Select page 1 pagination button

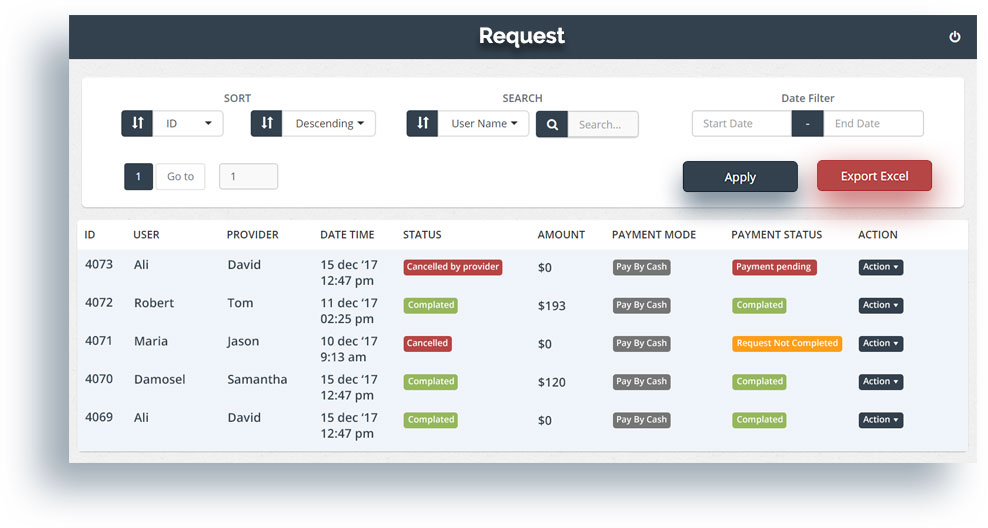[138, 176]
